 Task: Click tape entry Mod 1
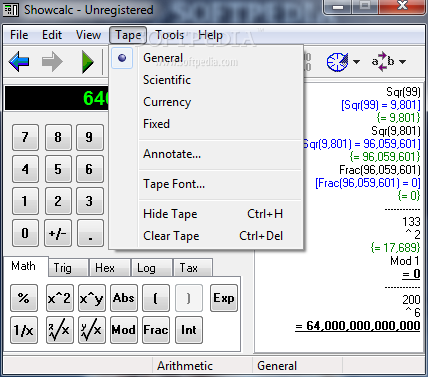(x=405, y=261)
